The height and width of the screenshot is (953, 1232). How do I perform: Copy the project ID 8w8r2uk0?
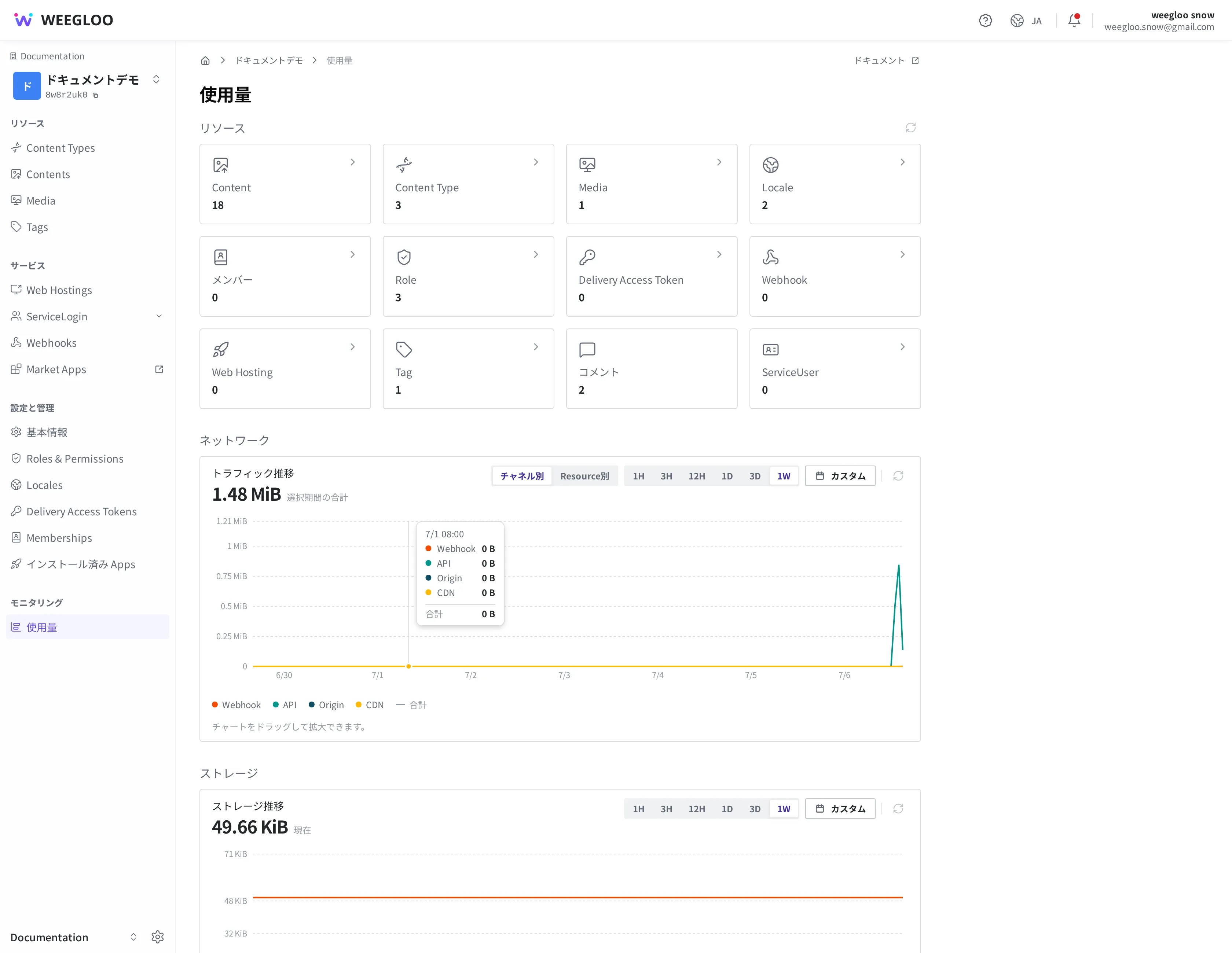point(95,95)
